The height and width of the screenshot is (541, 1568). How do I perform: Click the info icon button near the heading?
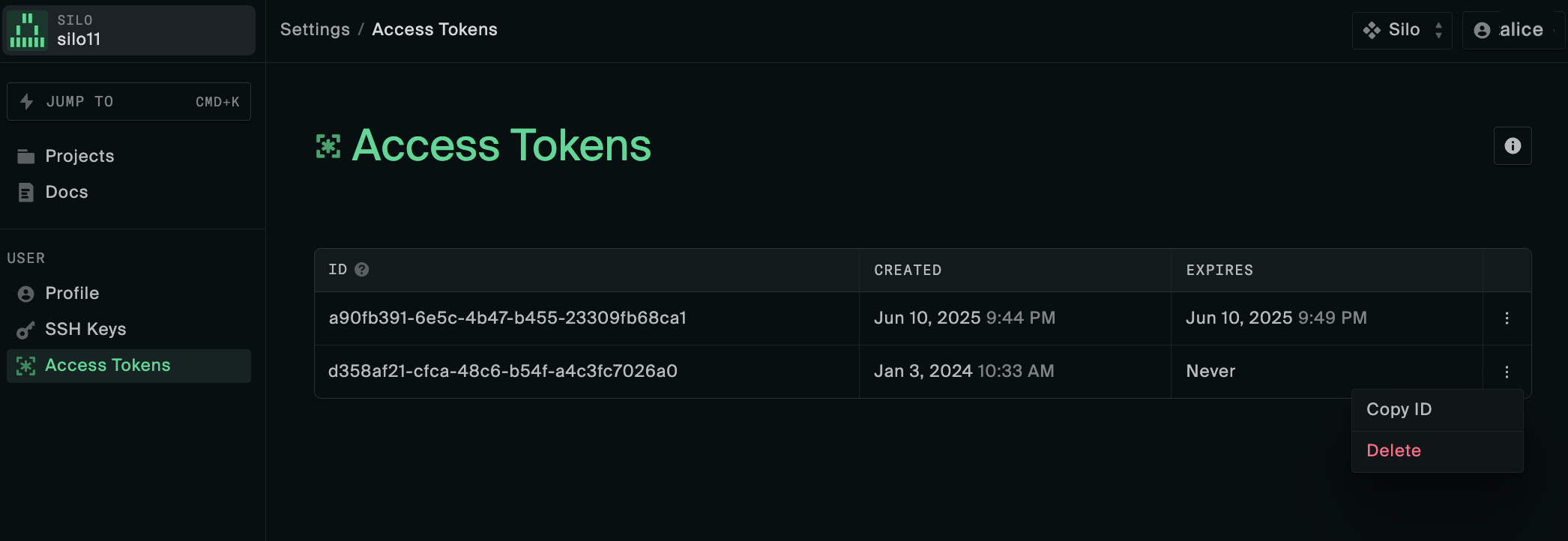1513,146
